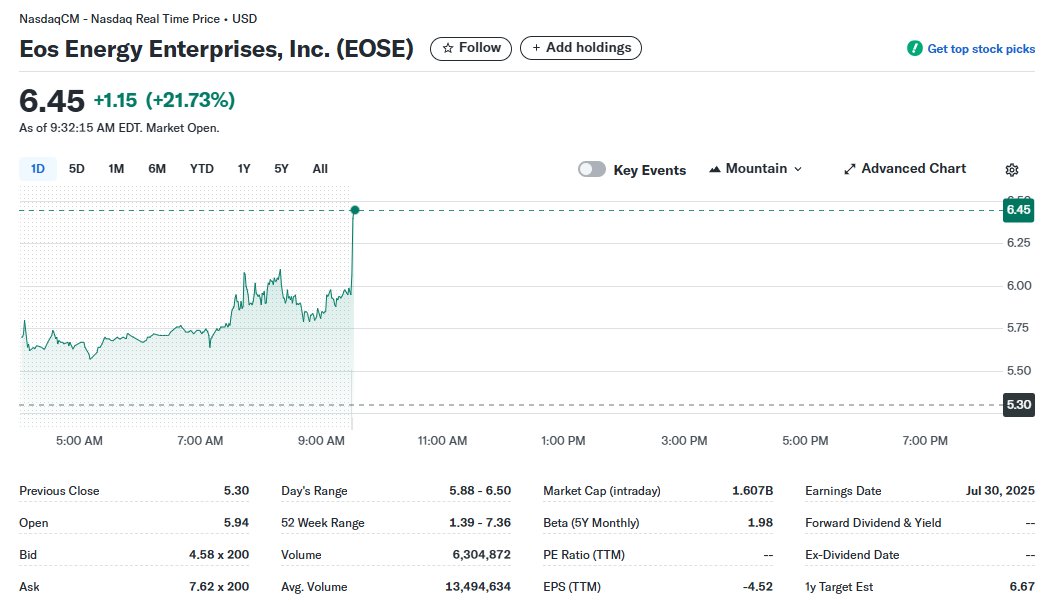Follow the EOSE stock
This screenshot has height=604, width=1049.
(x=471, y=48)
